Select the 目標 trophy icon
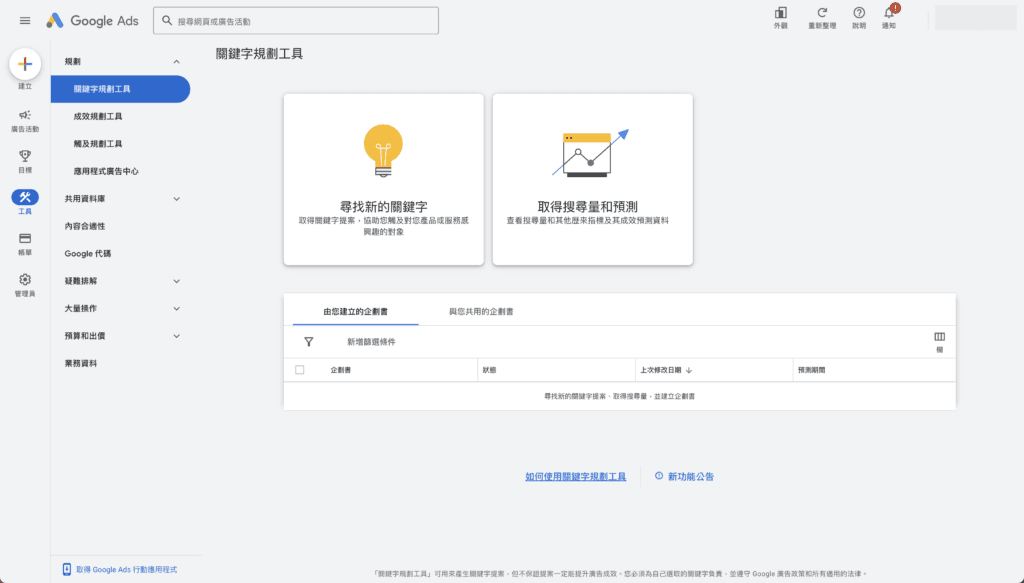This screenshot has width=1024, height=583. [24, 155]
